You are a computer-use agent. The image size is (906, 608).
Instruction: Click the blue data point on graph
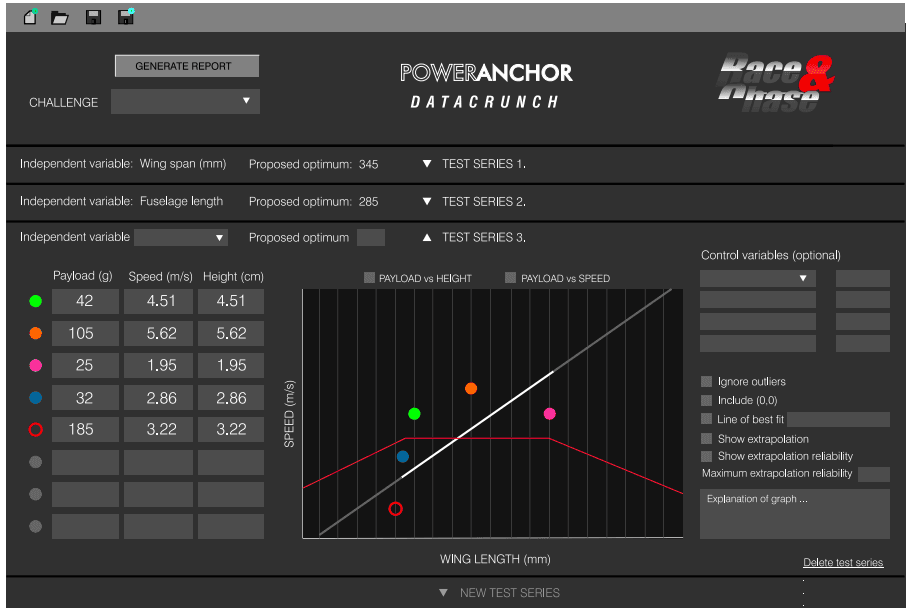pos(403,457)
